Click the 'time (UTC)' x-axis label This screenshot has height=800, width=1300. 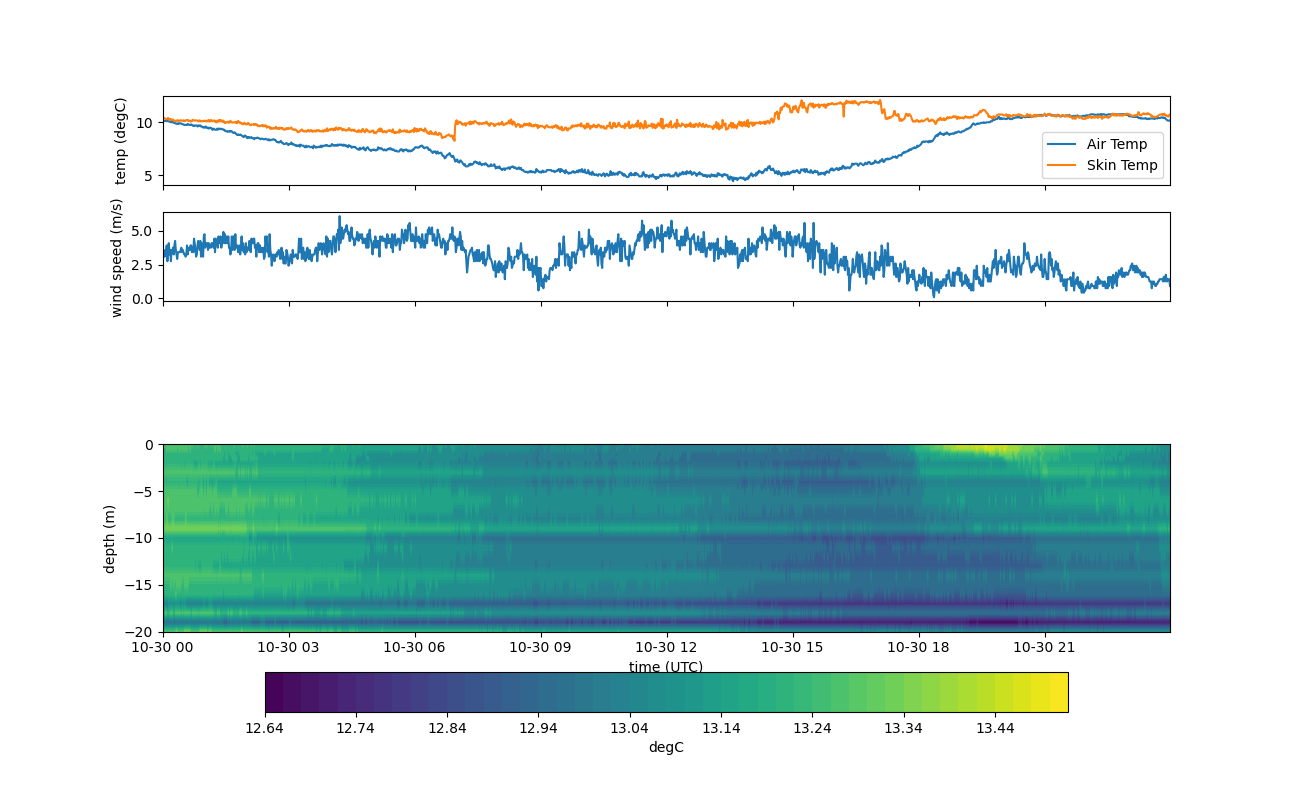[x=666, y=667]
